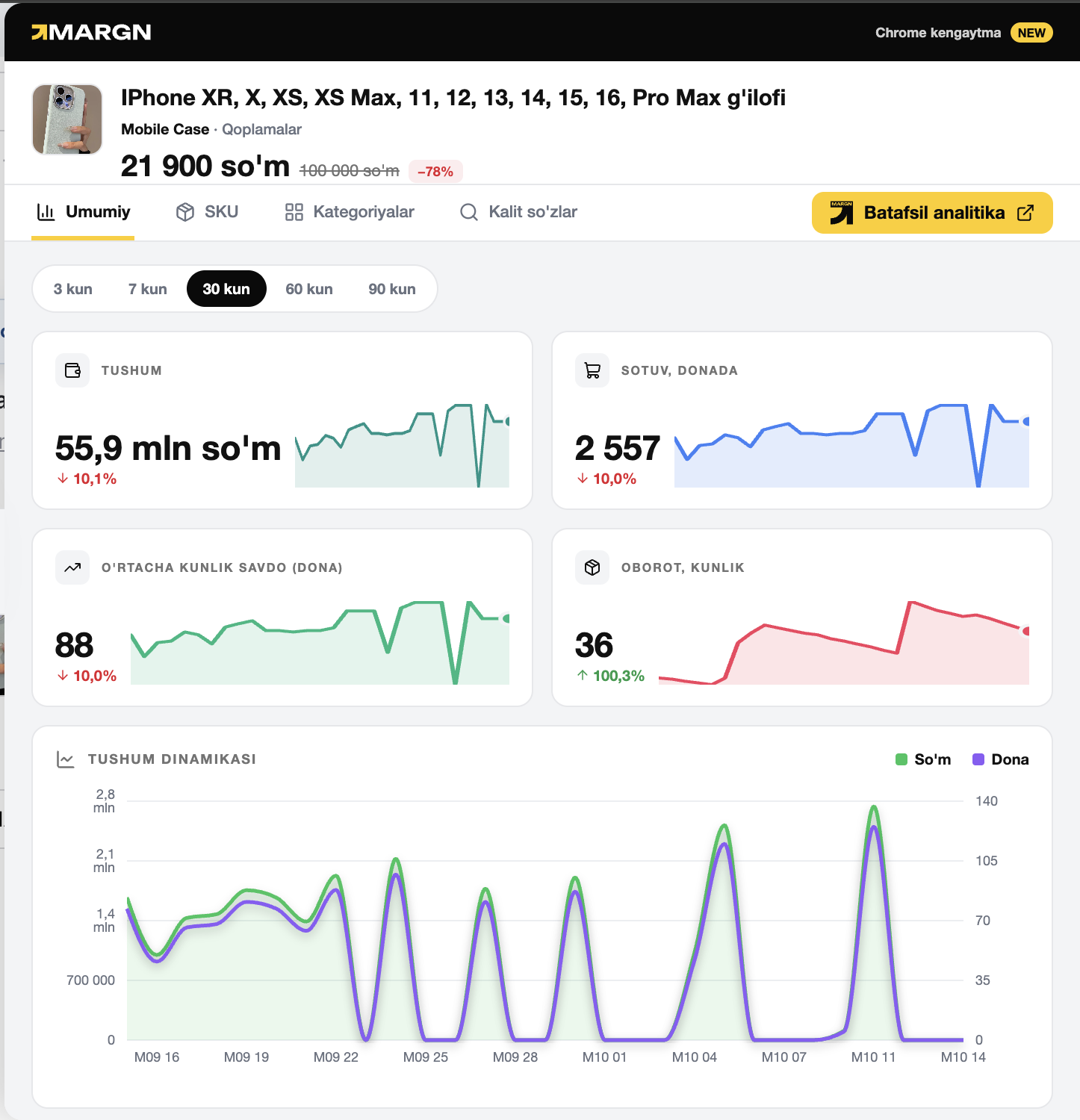Viewport: 1080px width, 1120px height.
Task: Click the MARGN logo in the header
Action: 91,32
